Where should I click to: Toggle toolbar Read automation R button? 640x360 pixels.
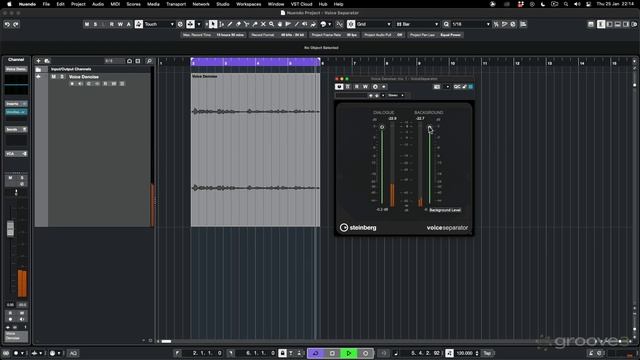coord(112,24)
